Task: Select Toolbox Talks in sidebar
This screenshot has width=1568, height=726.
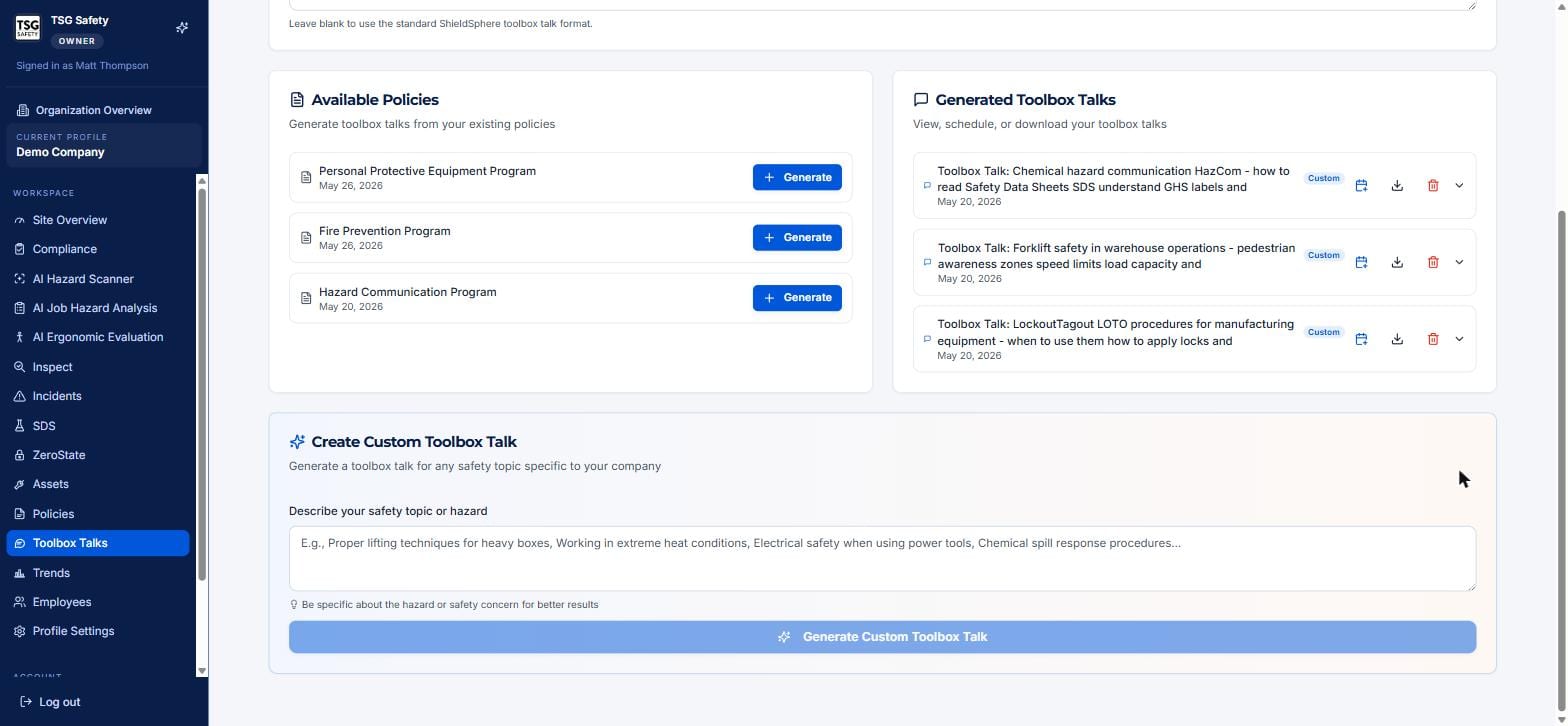Action: tap(97, 543)
